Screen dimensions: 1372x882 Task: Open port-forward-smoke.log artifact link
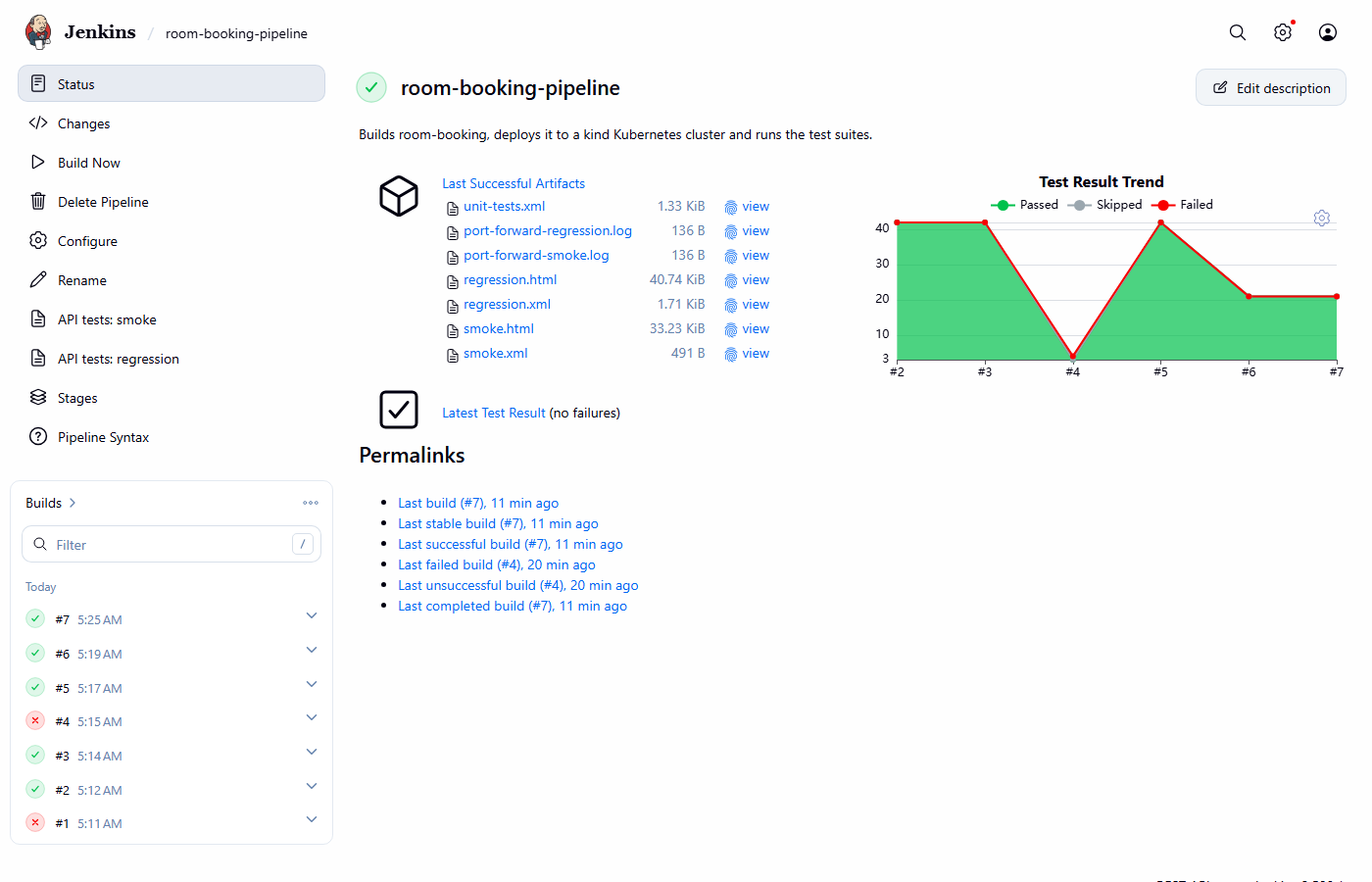(536, 255)
